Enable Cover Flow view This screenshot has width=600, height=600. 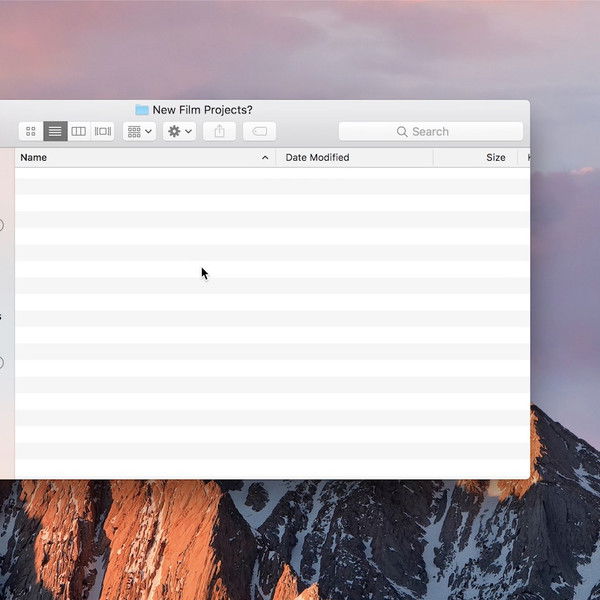coord(103,131)
